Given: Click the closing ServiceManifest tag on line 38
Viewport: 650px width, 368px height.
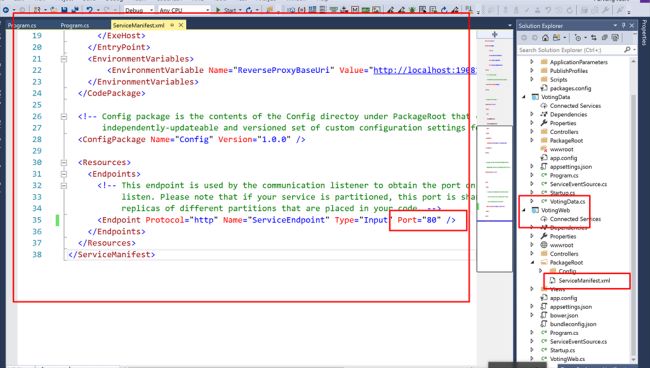Looking at the screenshot, I should click(112, 254).
